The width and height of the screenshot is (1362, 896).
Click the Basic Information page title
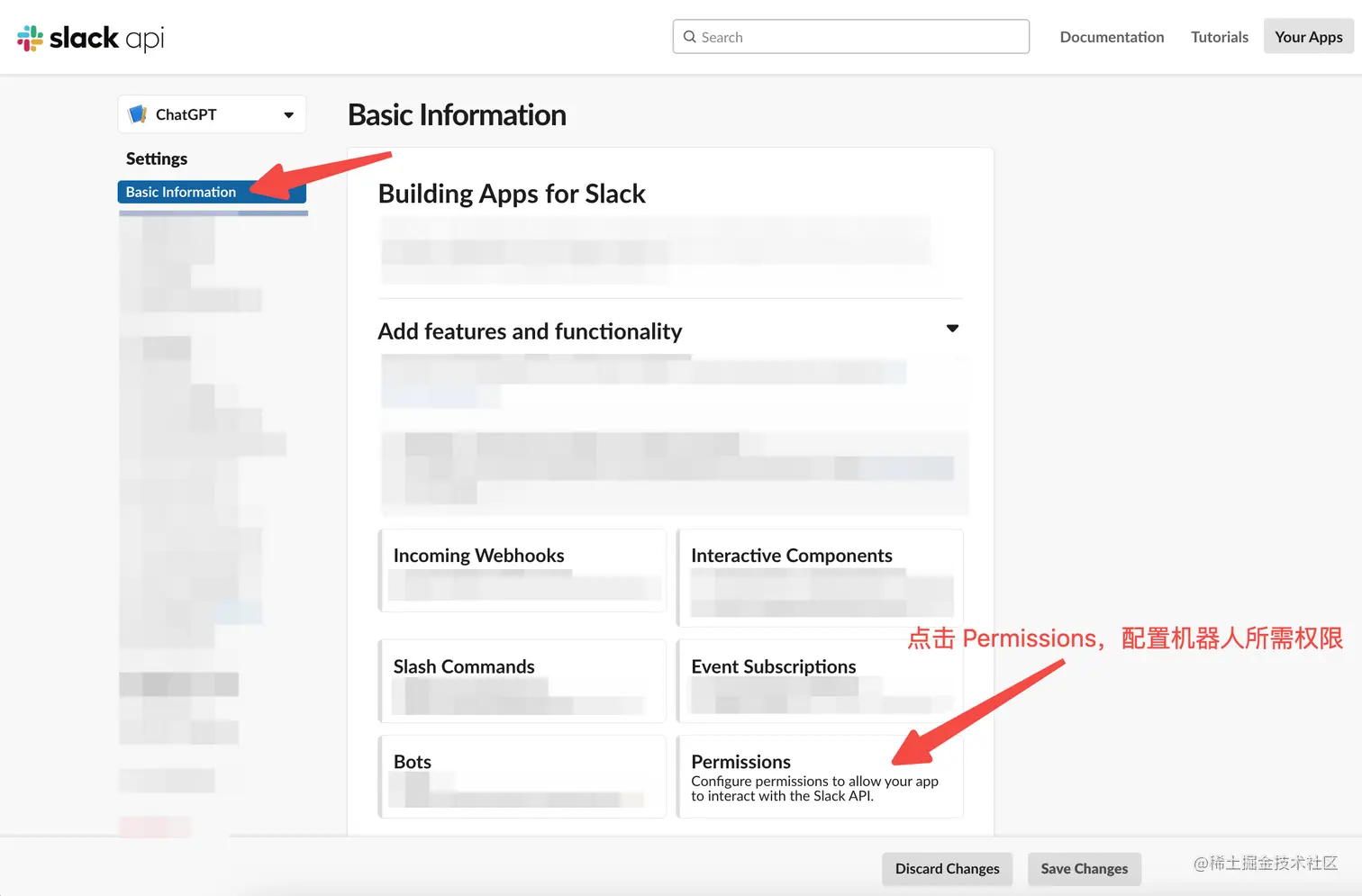pyautogui.click(x=457, y=115)
